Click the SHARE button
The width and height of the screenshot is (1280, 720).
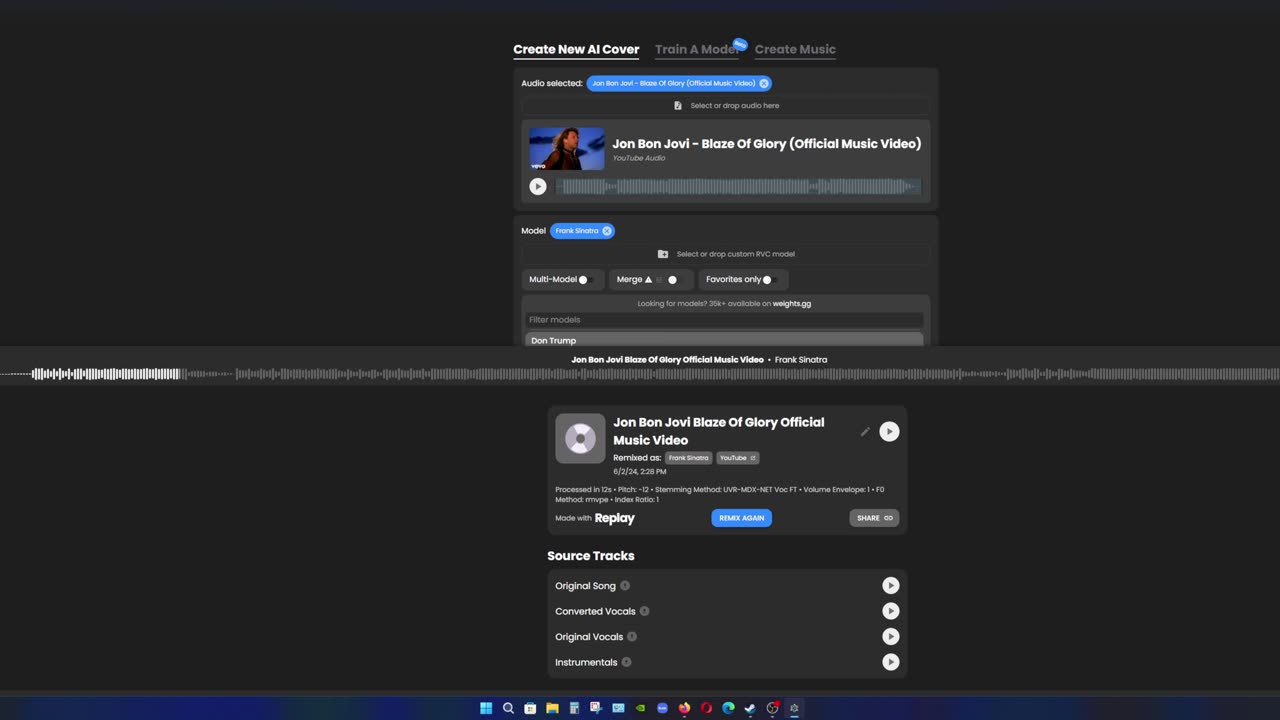(874, 518)
